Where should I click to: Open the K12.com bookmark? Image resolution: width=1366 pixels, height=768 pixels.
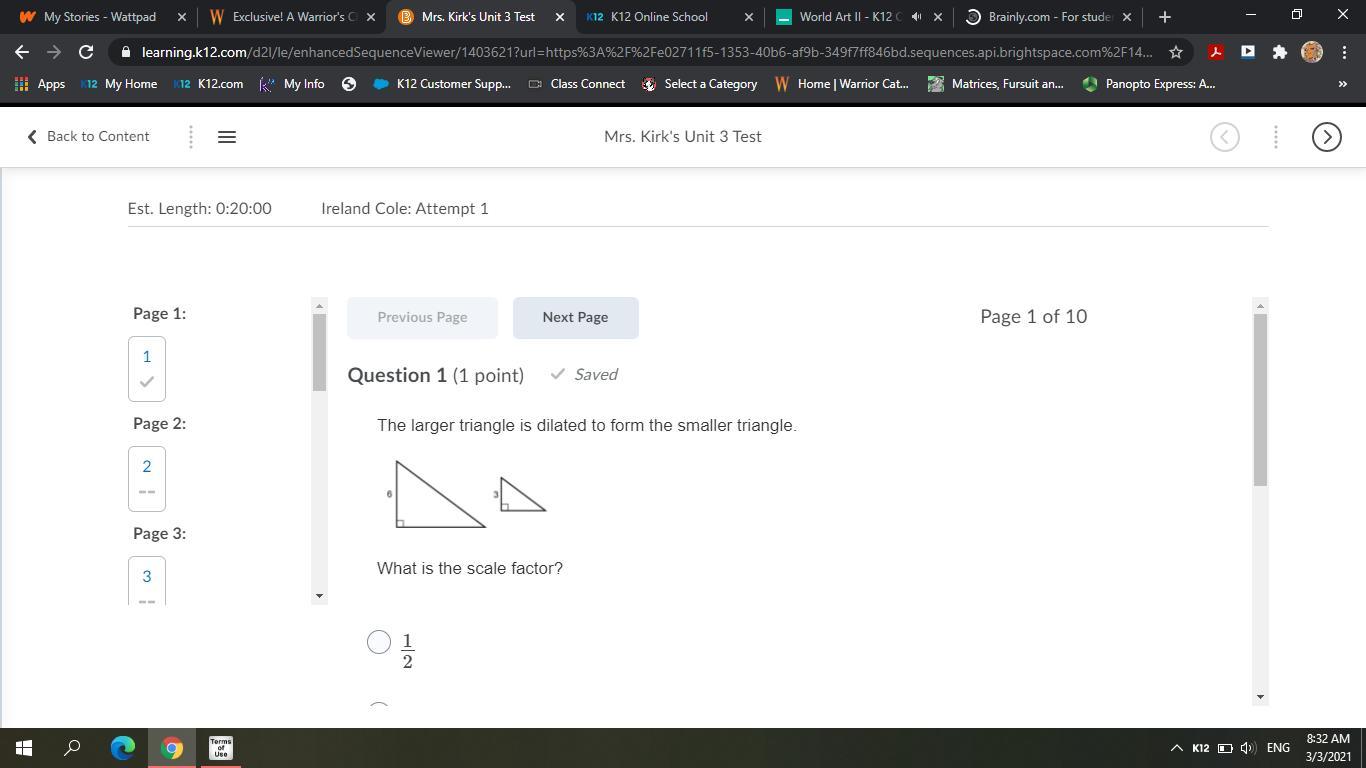[209, 84]
